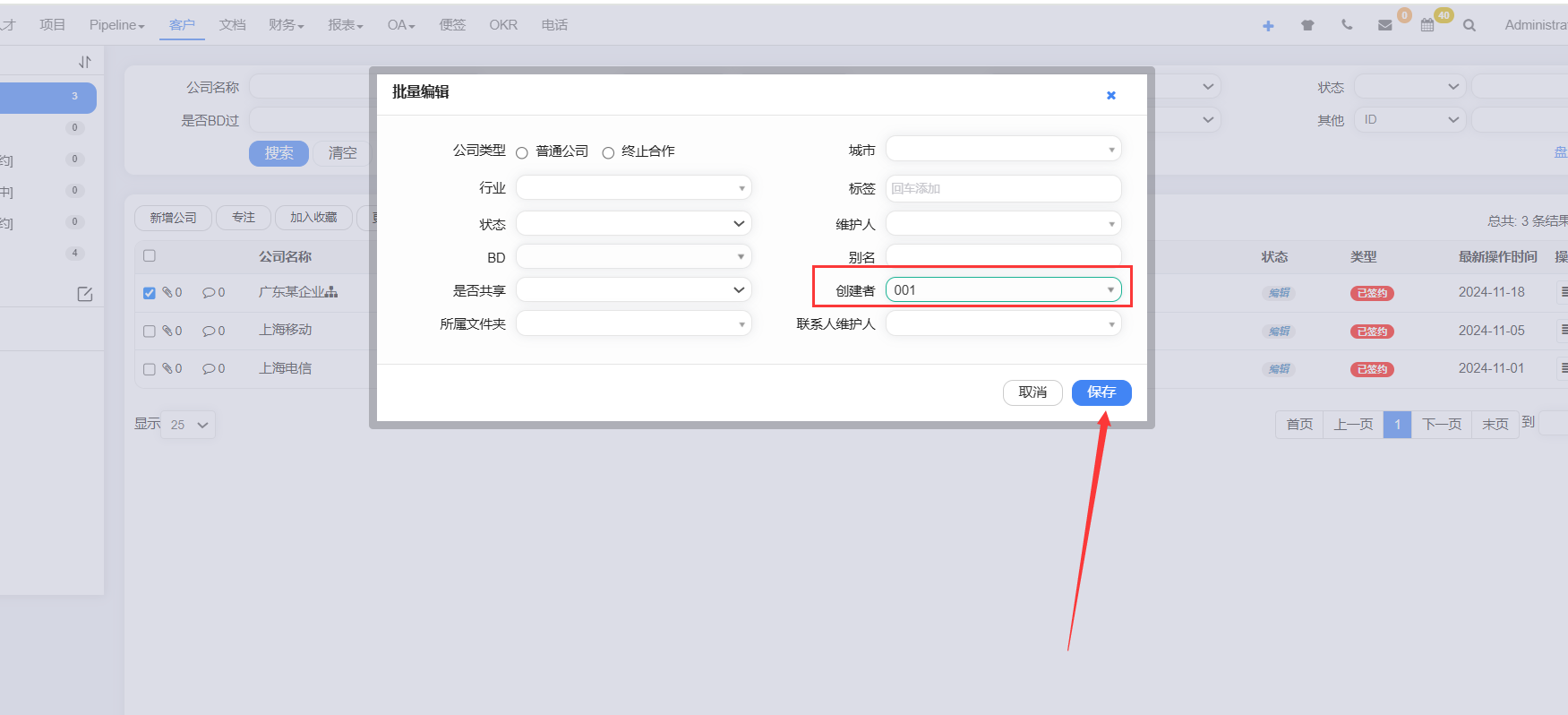The width and height of the screenshot is (1568, 715).
Task: Click the sort arrows icon in sidebar
Action: pyautogui.click(x=85, y=62)
